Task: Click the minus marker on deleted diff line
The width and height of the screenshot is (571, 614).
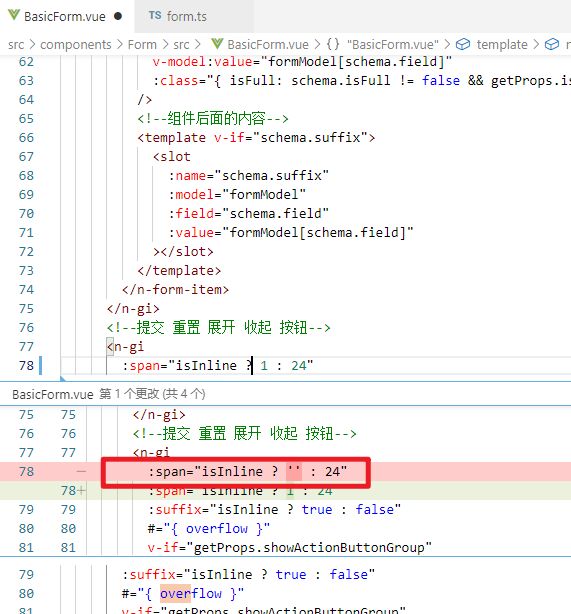Action: tap(81, 471)
